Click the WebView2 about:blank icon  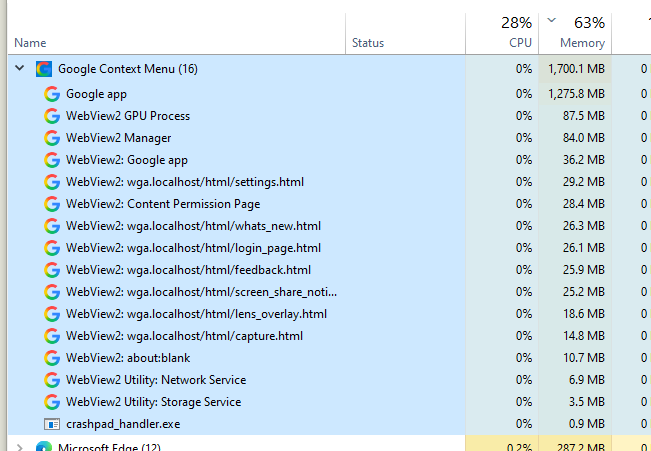[52, 358]
